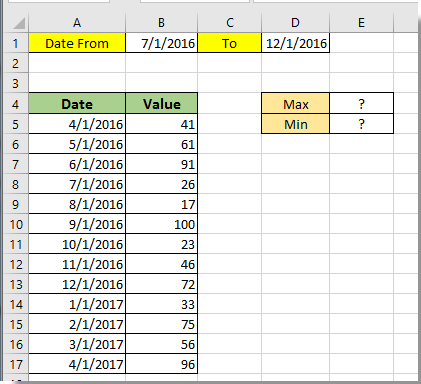The height and width of the screenshot is (384, 421).
Task: Select column E header
Action: (x=361, y=23)
